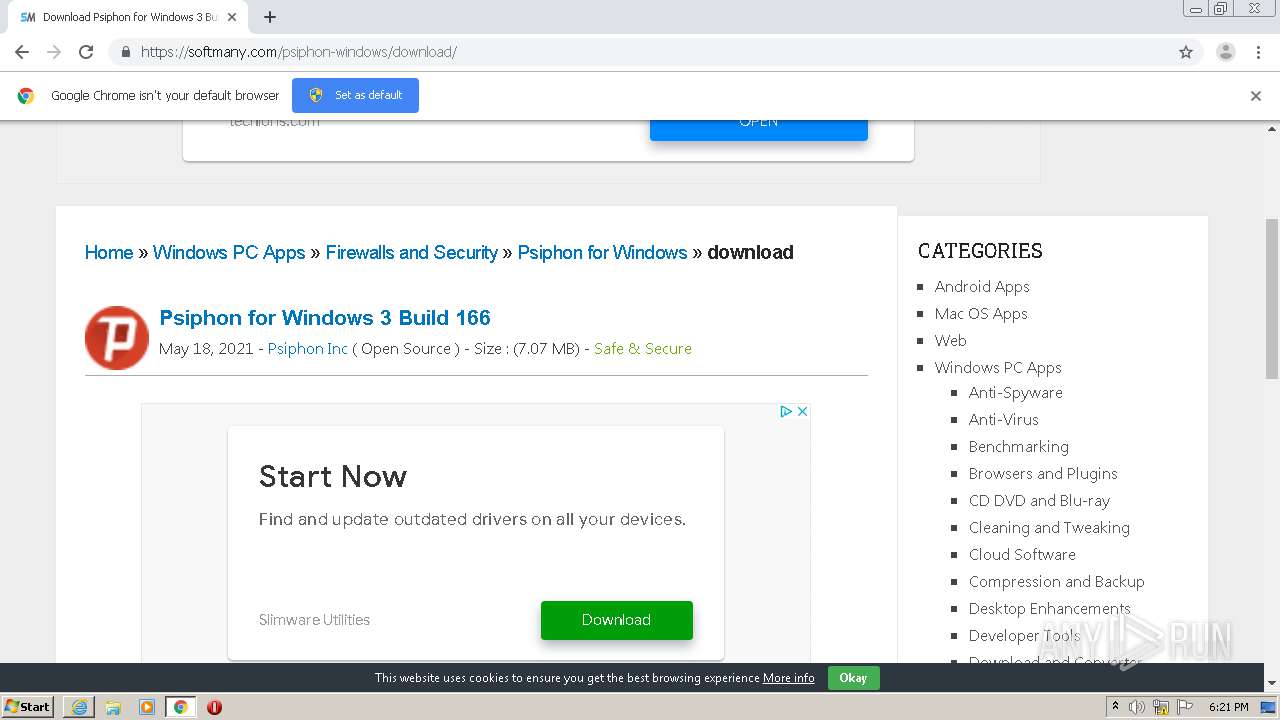Image resolution: width=1280 pixels, height=720 pixels.
Task: Click the green Download ad button
Action: [x=616, y=620]
